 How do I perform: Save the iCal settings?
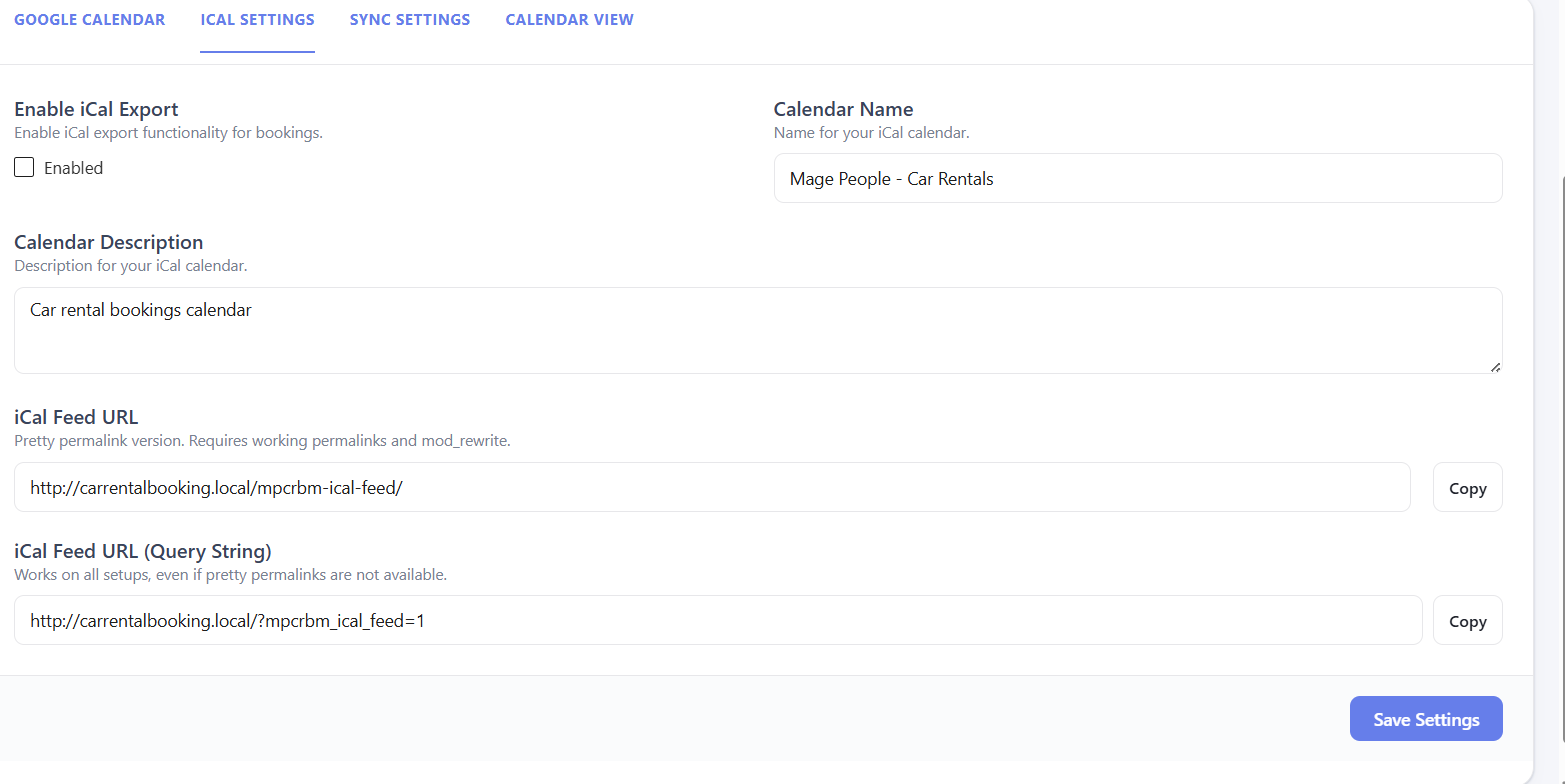[x=1426, y=719]
